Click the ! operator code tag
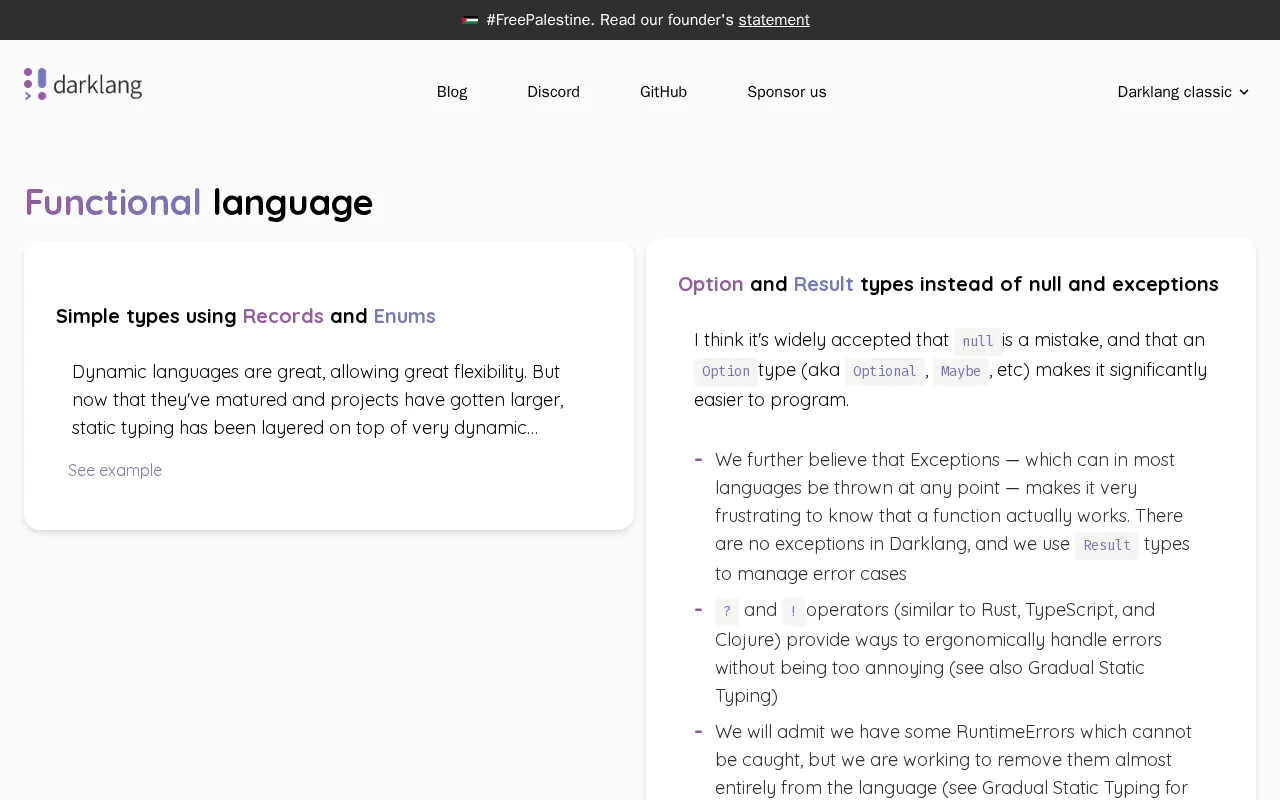Image resolution: width=1280 pixels, height=800 pixels. (x=793, y=611)
